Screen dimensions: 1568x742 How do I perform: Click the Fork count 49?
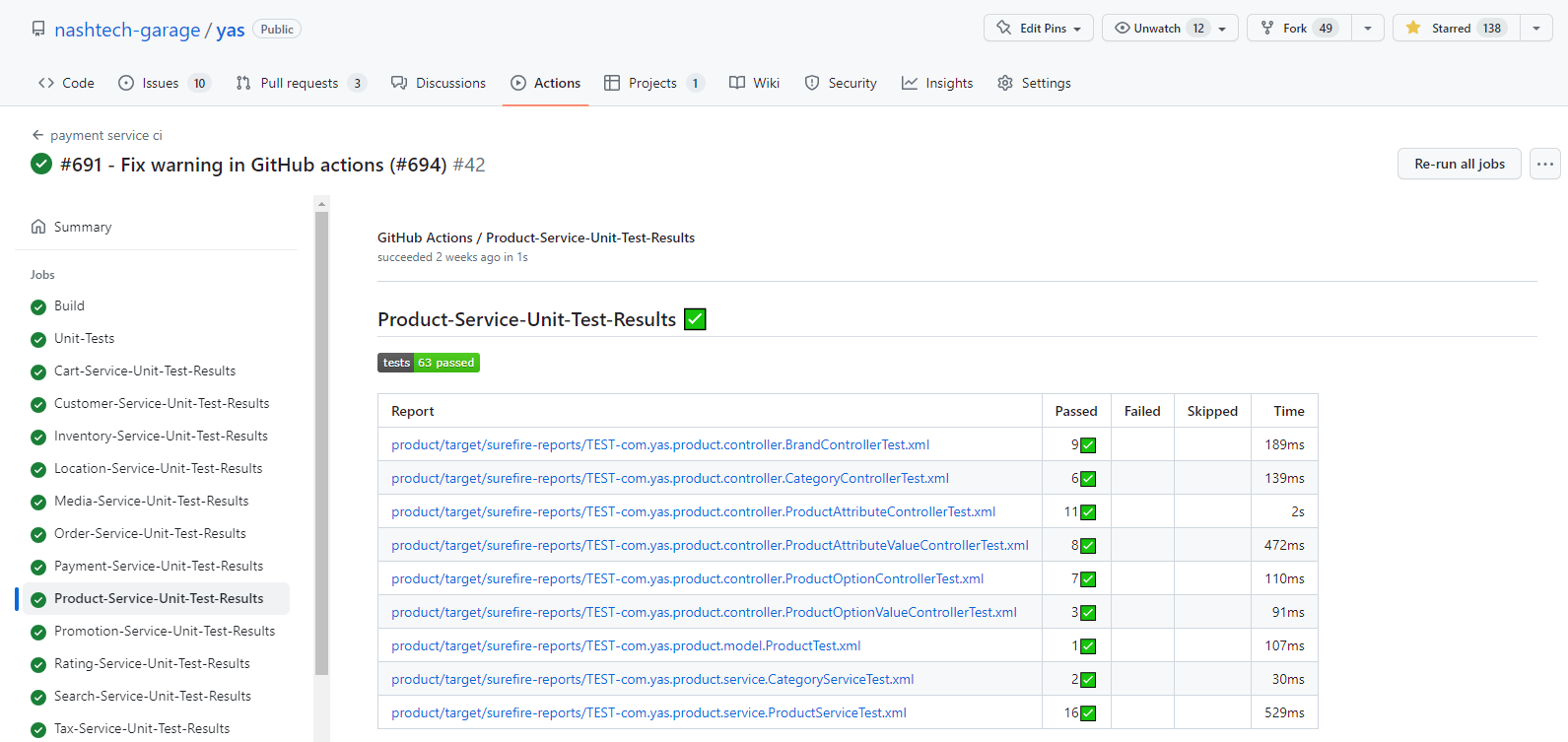point(1326,28)
